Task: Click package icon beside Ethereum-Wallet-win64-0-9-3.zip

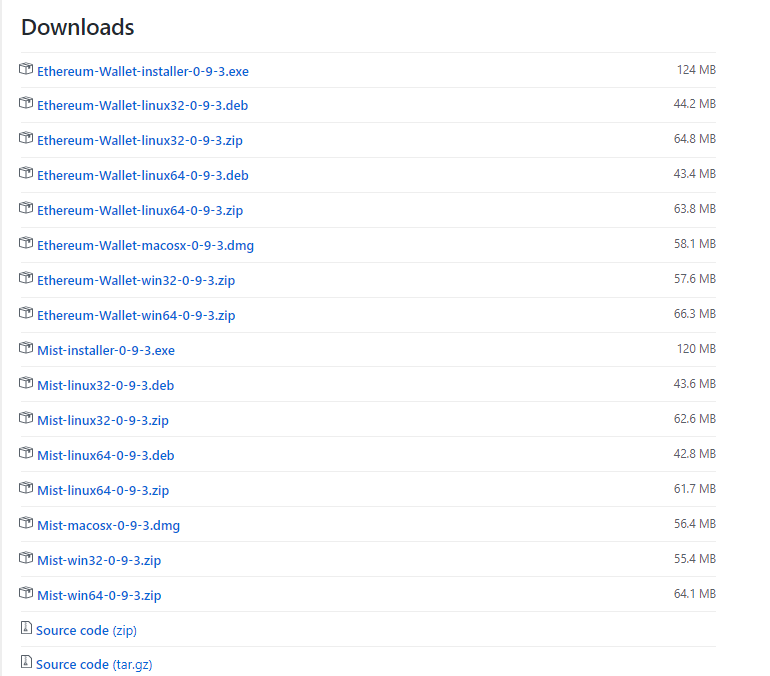Action: [26, 313]
